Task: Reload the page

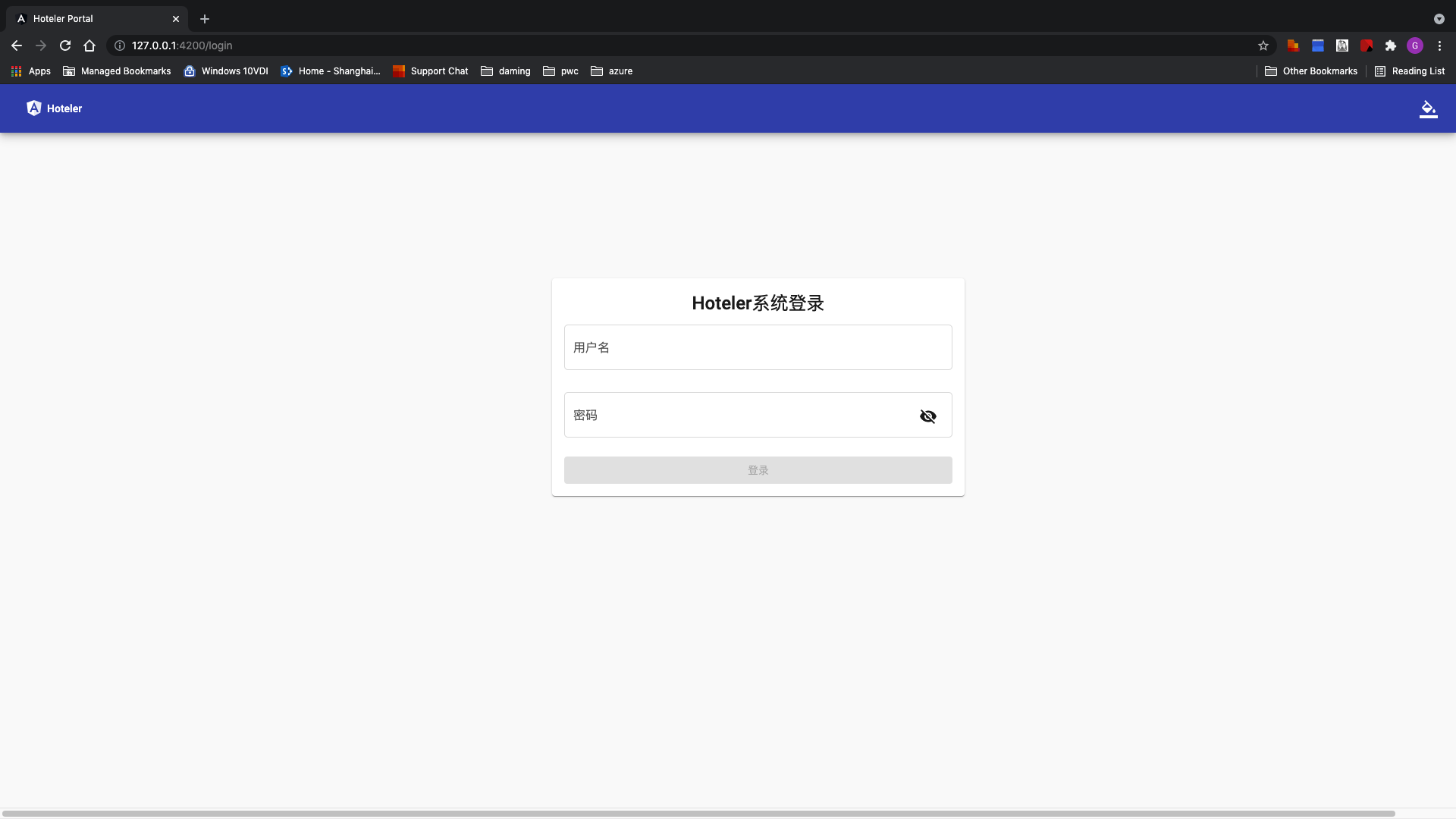Action: 65,45
